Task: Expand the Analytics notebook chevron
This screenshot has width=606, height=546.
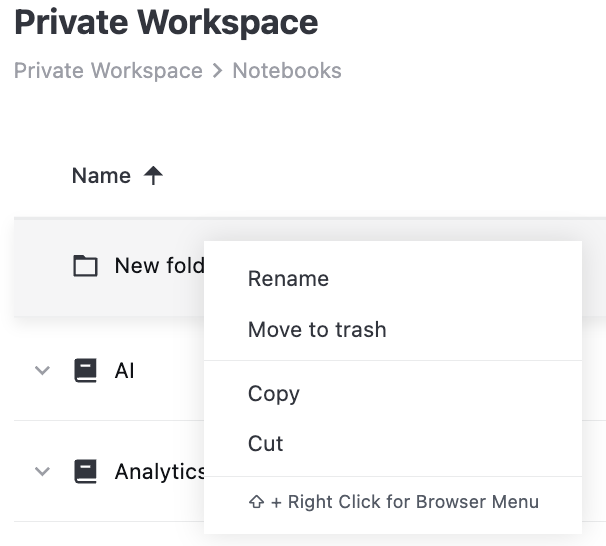Action: pos(42,471)
